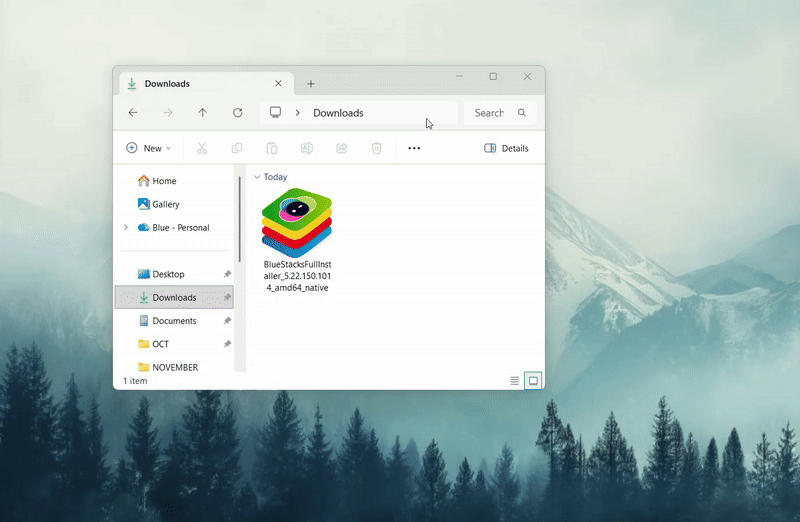The width and height of the screenshot is (800, 522).
Task: Refresh the Downloads folder view
Action: click(238, 113)
